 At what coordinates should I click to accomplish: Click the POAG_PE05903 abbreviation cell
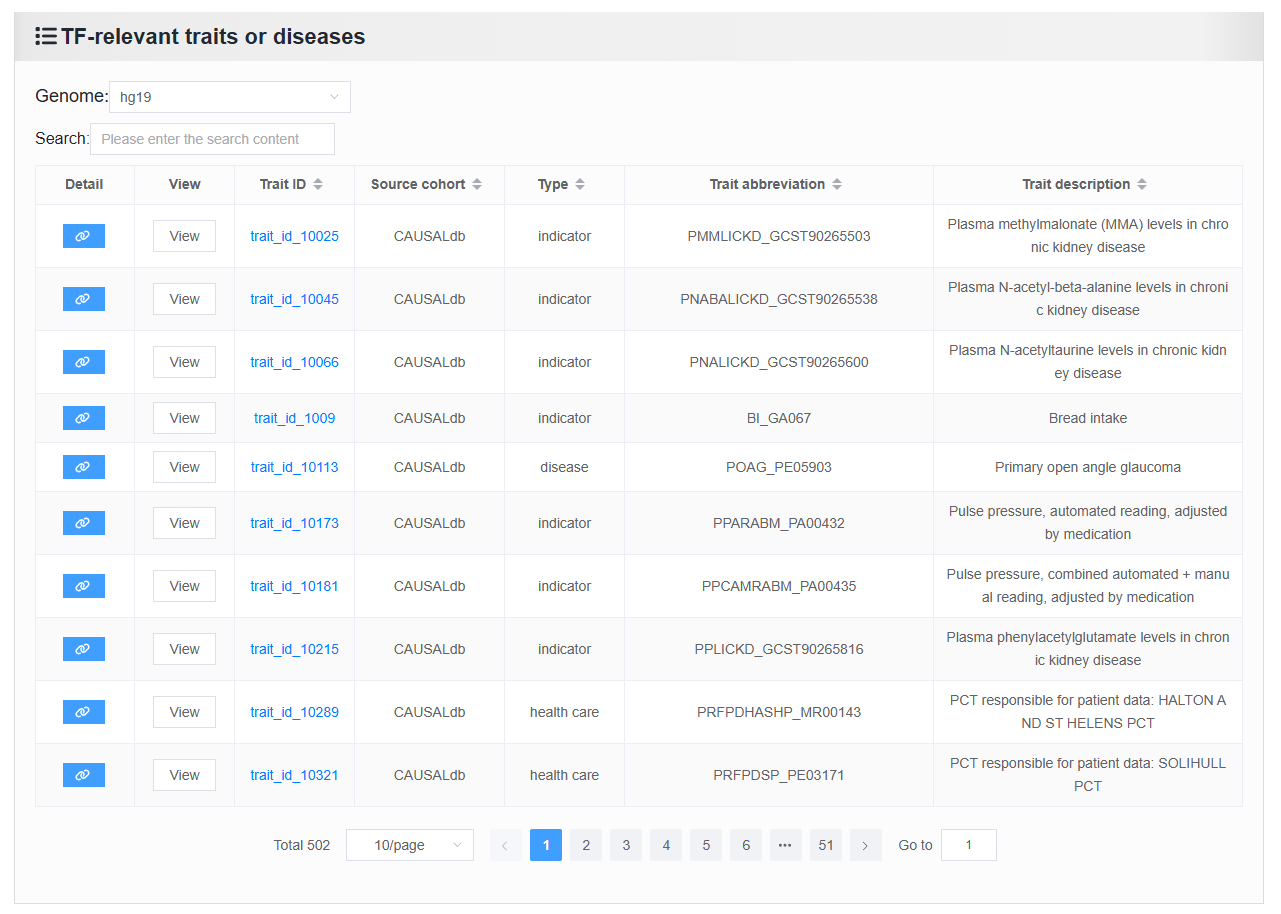(779, 468)
